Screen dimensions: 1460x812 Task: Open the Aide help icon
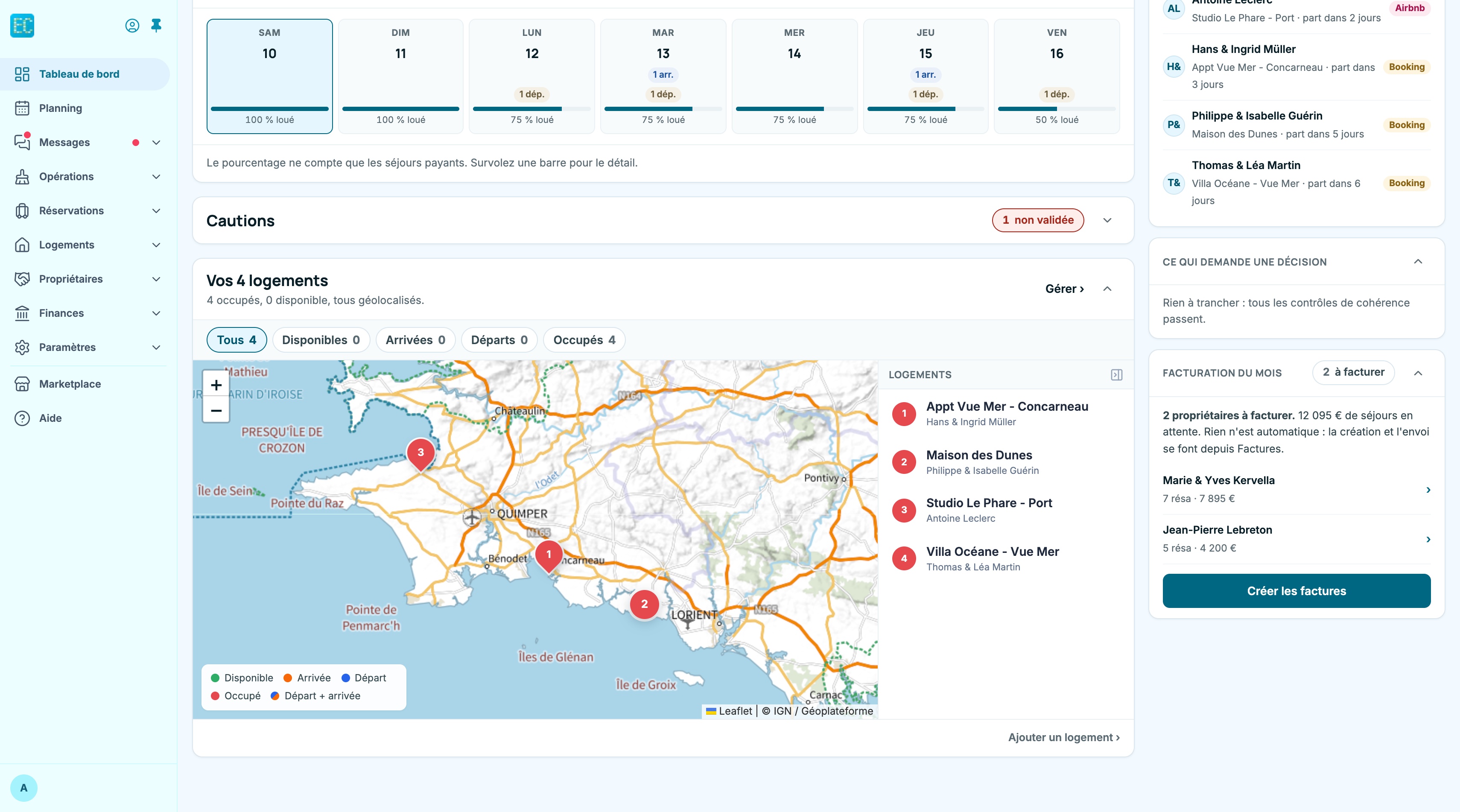tap(22, 418)
